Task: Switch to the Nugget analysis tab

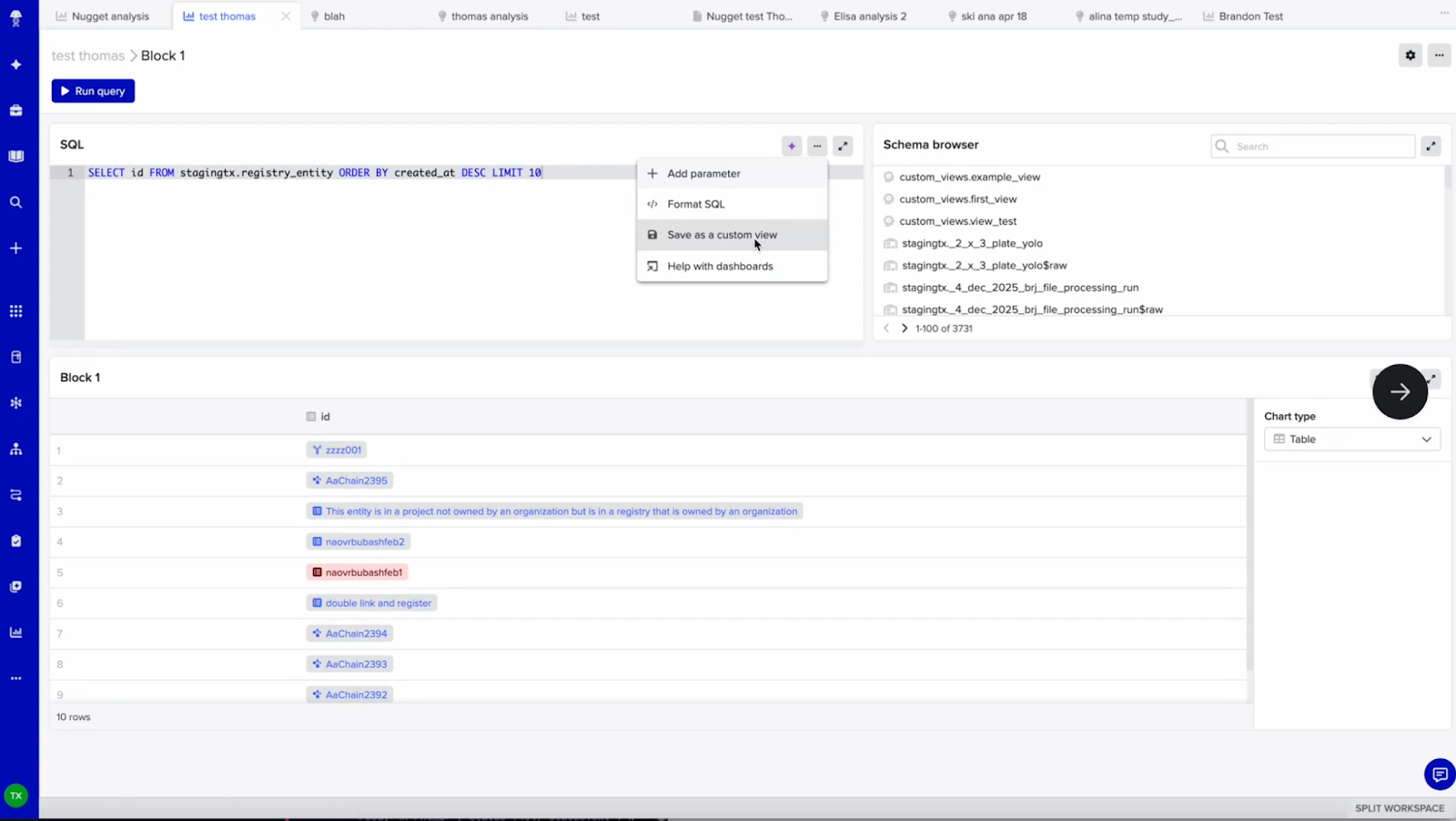Action: 109,16
